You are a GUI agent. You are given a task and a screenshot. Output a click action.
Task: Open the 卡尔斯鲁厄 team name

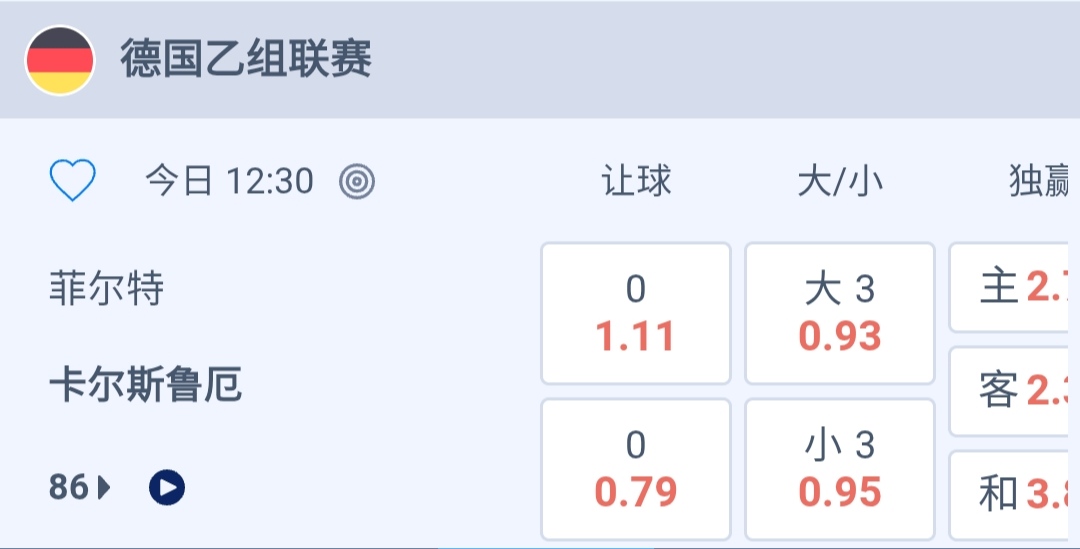point(145,386)
